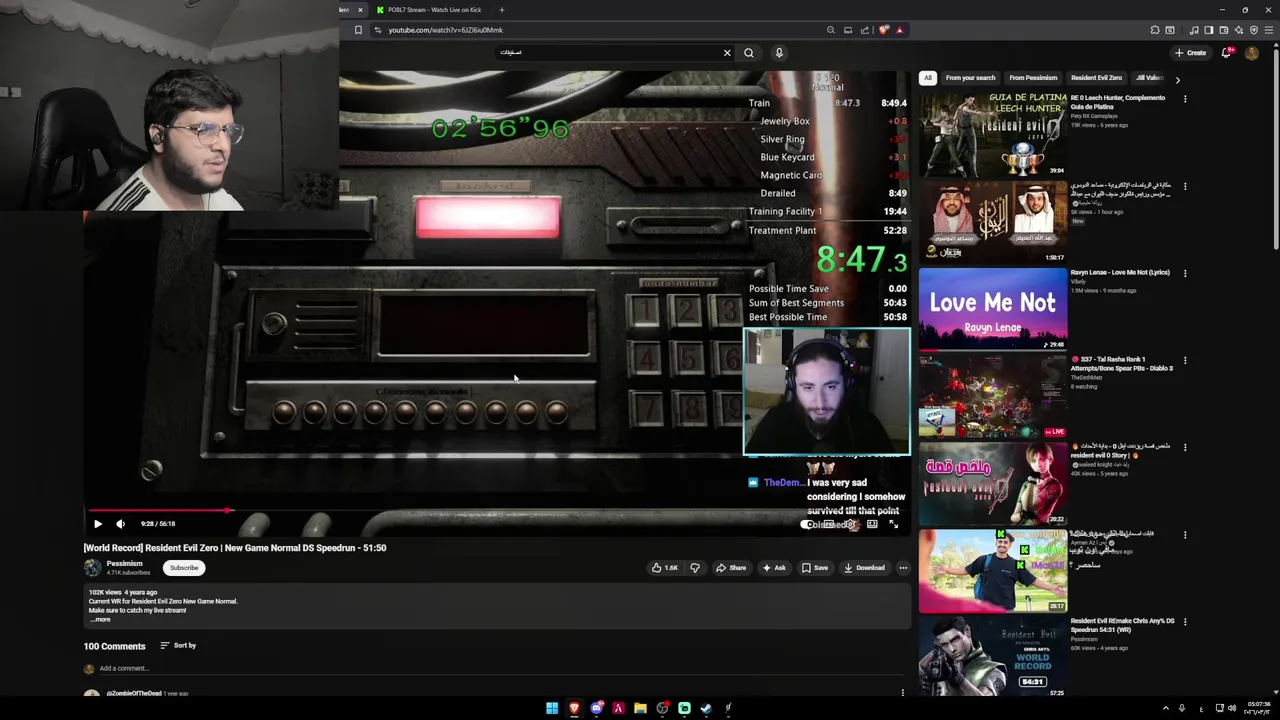Open the browser hamburger menu
This screenshot has height=720, width=1280.
[1270, 30]
